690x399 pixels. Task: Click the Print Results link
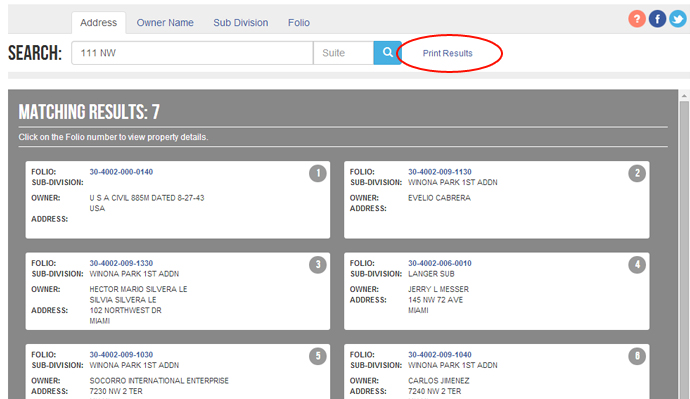tap(448, 53)
